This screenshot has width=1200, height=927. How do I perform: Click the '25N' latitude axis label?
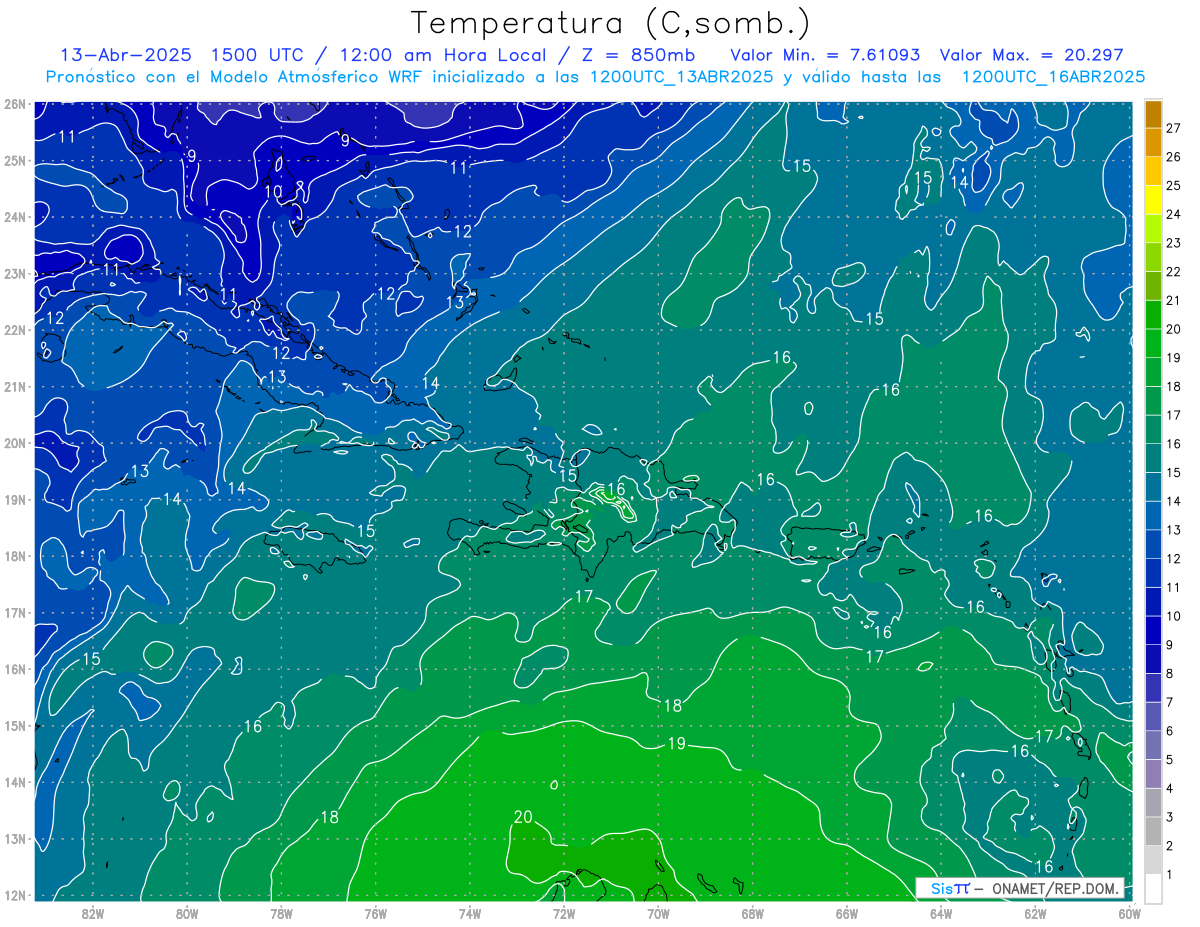[x=14, y=160]
